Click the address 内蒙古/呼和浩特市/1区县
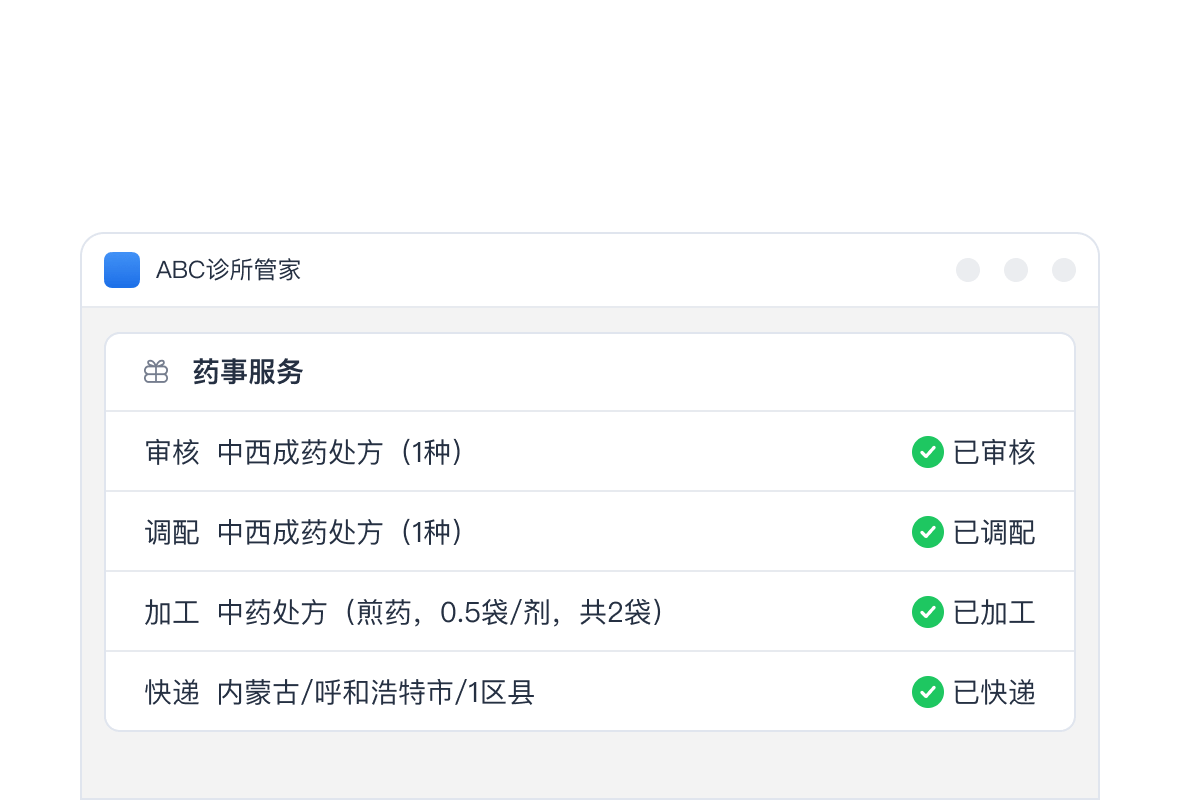Viewport: 1180px width, 800px height. pos(376,693)
